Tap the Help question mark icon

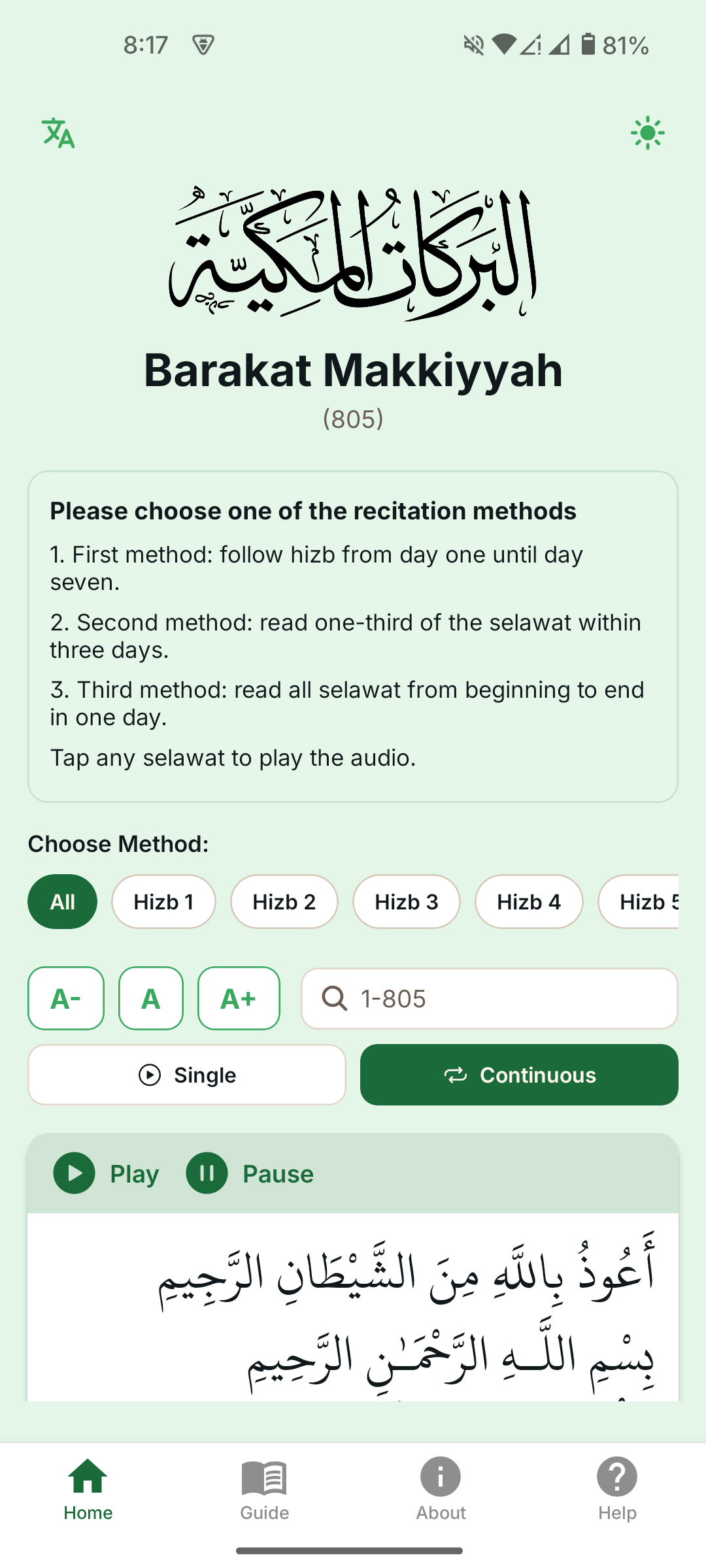click(616, 1478)
